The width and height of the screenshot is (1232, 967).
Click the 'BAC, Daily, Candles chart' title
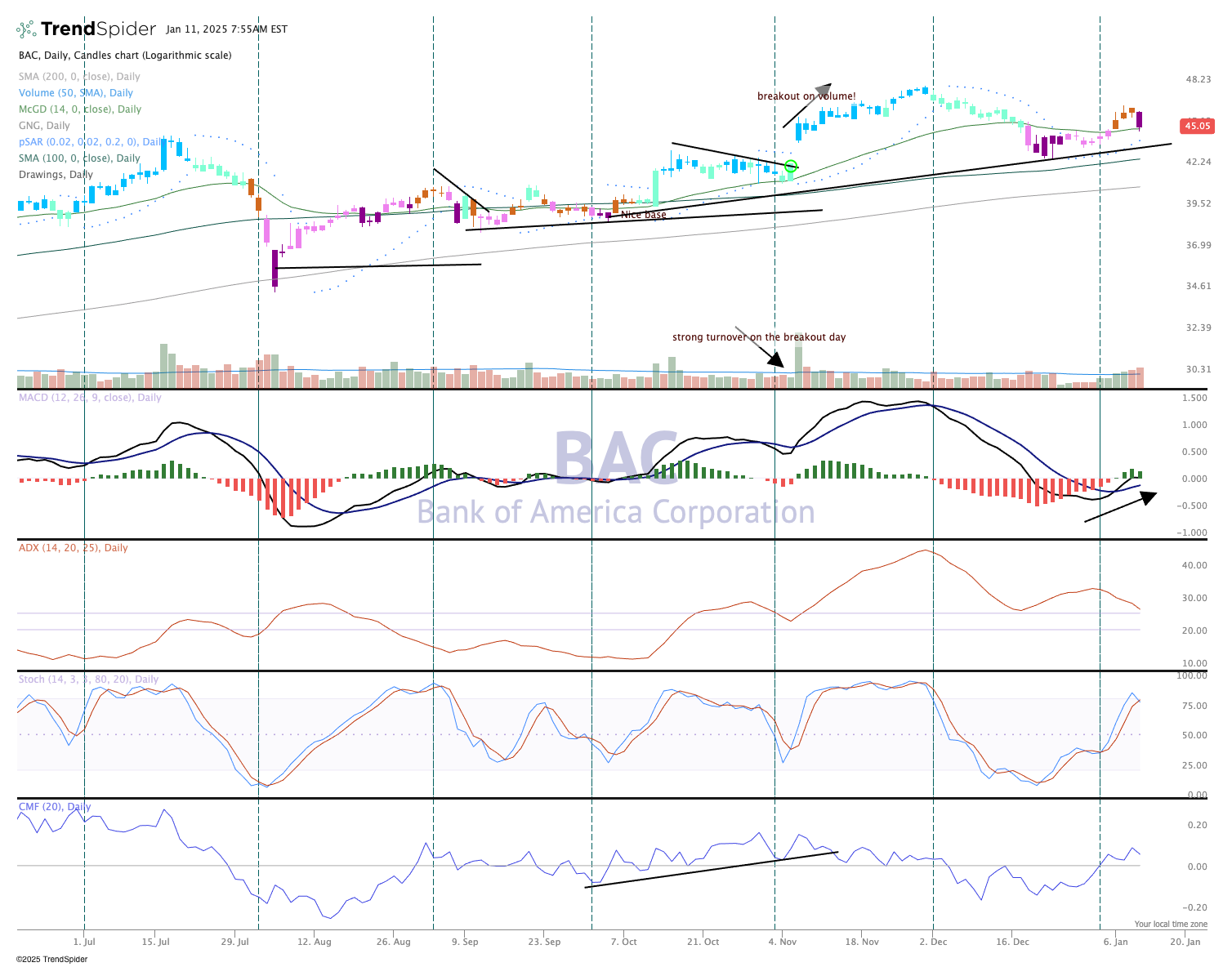[x=125, y=56]
